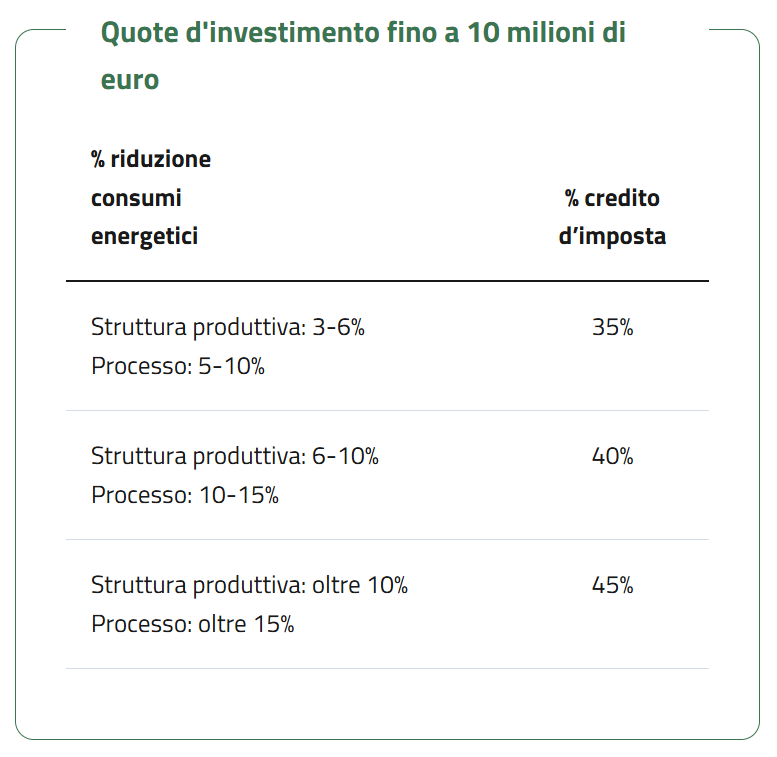Select the 'Processo: oltre 15%' text
777x757 pixels.
pos(193,624)
